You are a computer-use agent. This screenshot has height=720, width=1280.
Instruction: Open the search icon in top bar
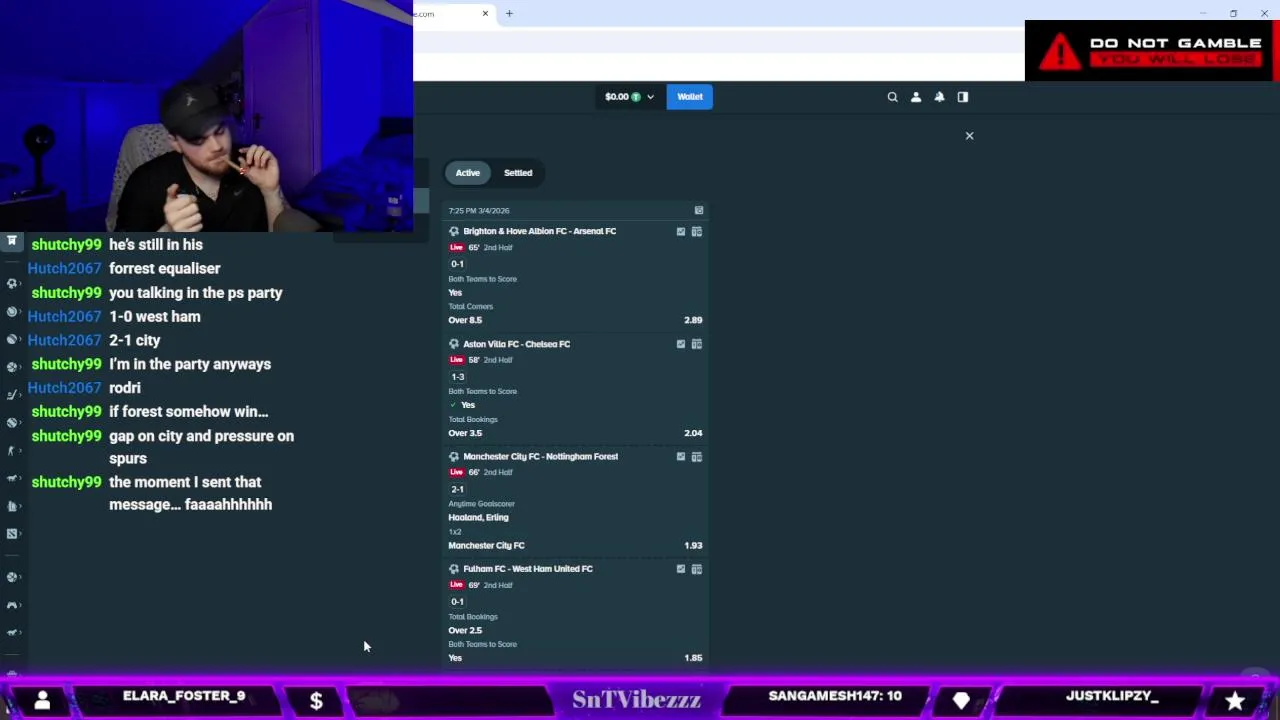coord(892,97)
